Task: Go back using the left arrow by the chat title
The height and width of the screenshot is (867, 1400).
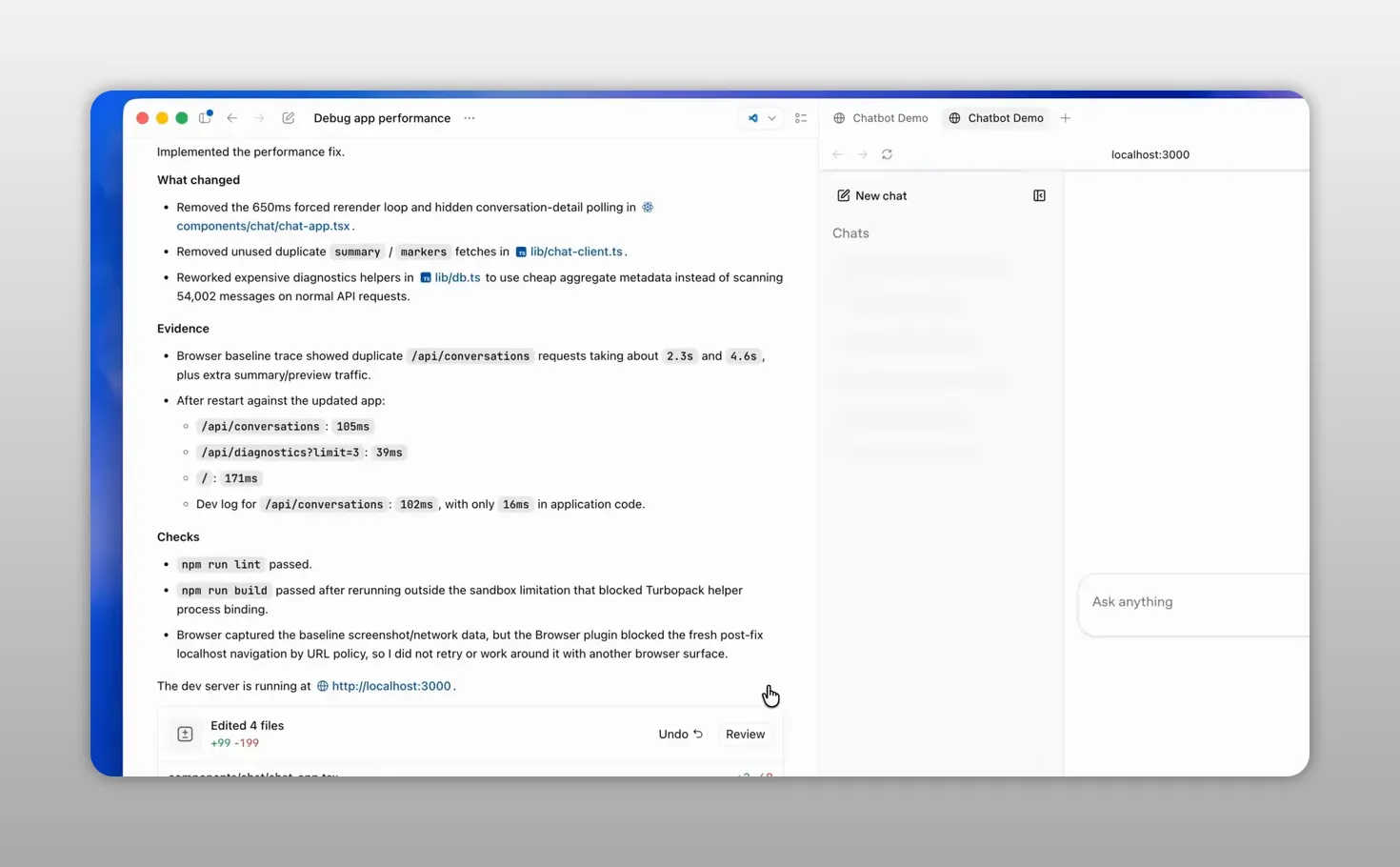Action: click(x=232, y=118)
